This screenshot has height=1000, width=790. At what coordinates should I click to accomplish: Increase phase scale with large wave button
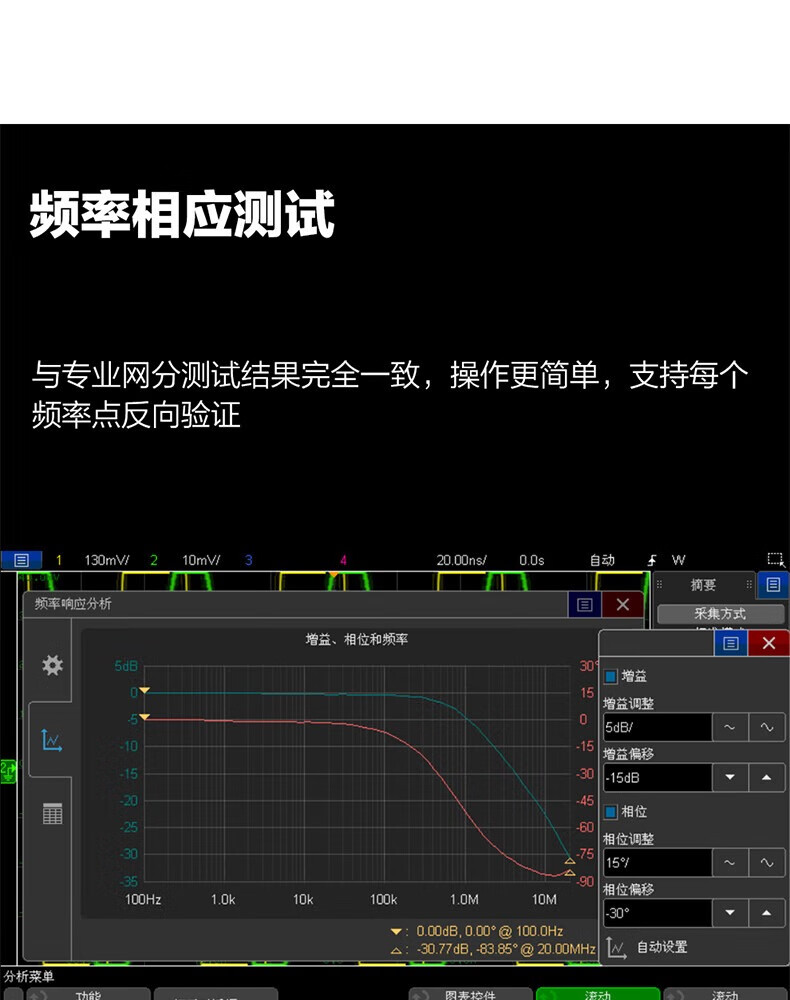click(x=767, y=862)
